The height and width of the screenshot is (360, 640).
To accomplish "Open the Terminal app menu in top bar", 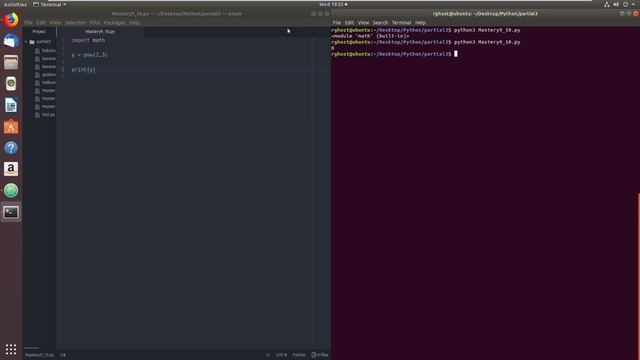I will point(50,4).
